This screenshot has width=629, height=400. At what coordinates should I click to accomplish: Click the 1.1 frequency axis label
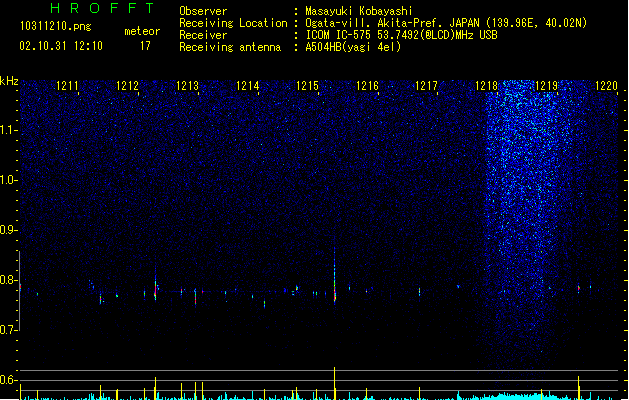tap(8, 130)
